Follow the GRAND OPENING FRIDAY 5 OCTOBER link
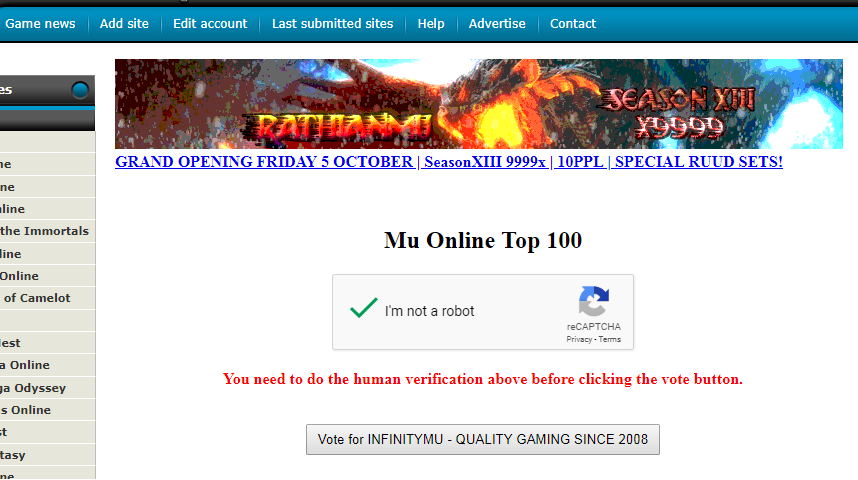The image size is (858, 480). pos(449,162)
